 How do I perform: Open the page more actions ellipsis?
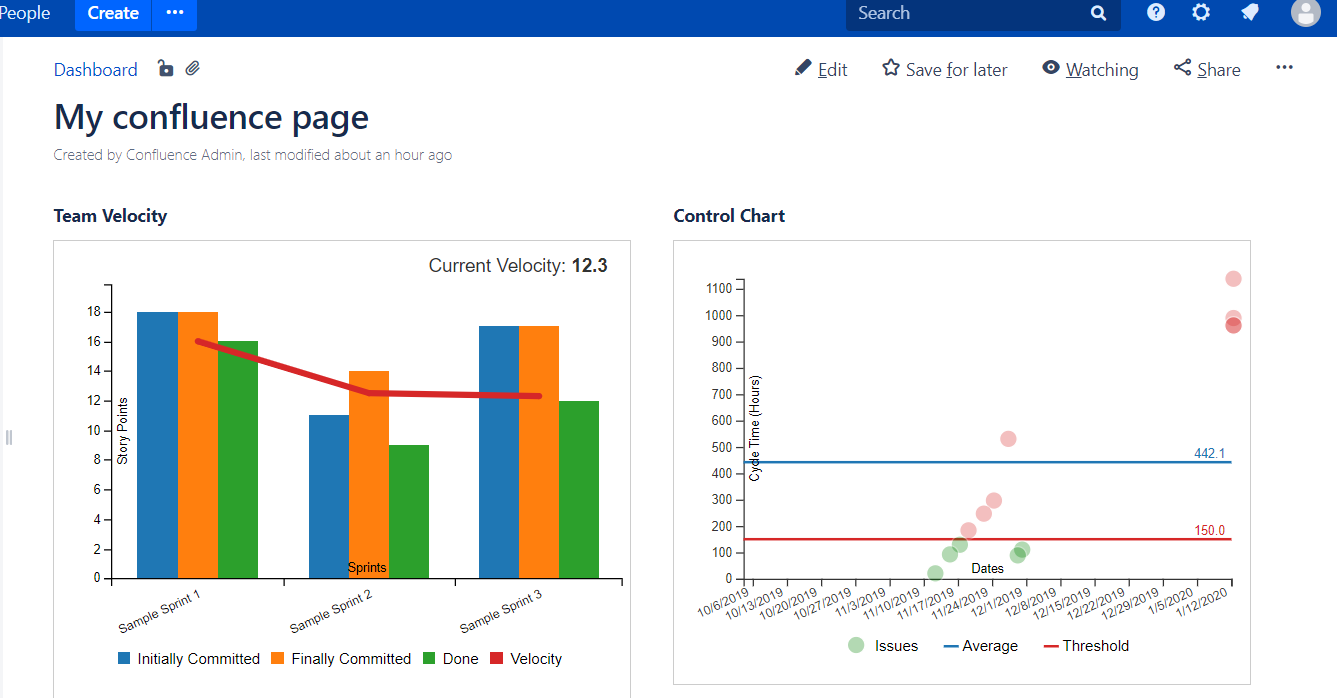pos(1285,68)
